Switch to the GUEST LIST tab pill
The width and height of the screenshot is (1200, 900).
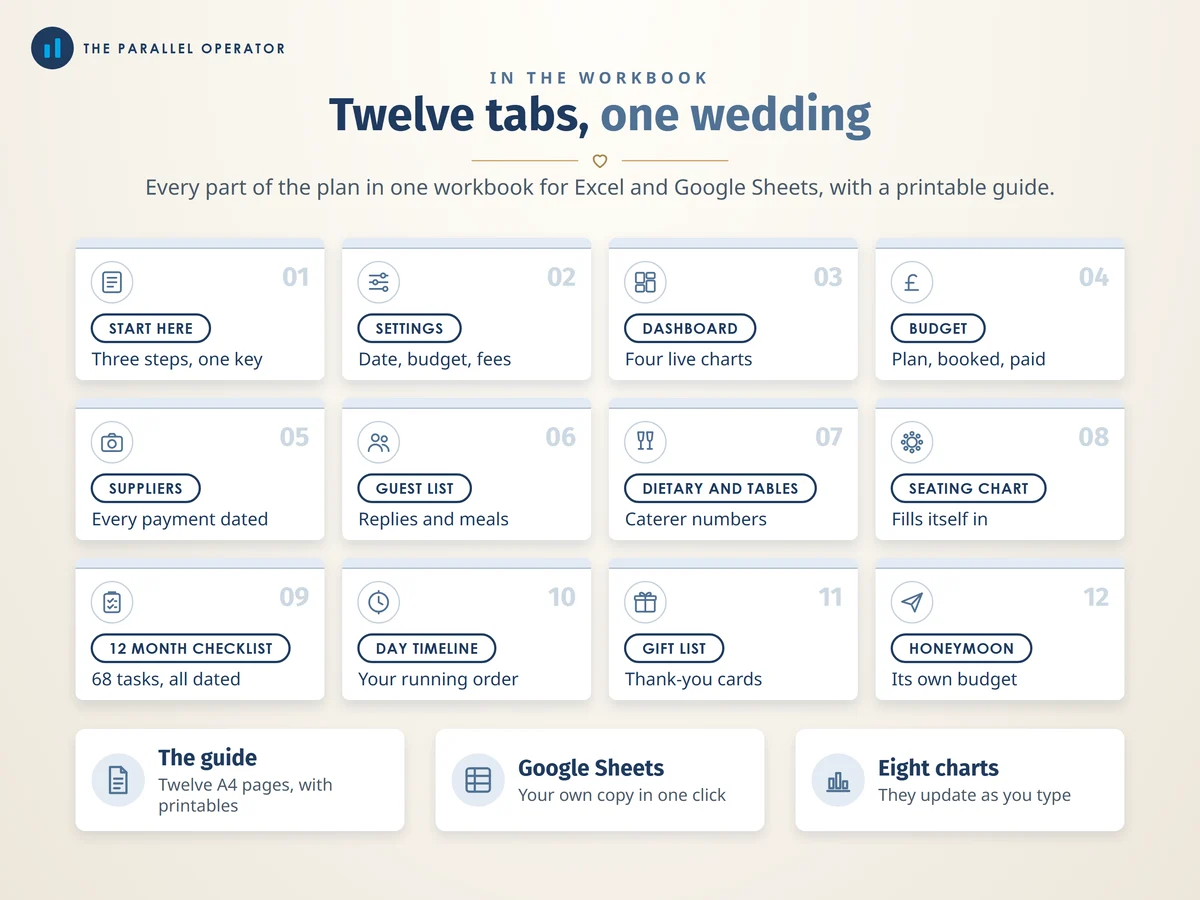point(415,488)
